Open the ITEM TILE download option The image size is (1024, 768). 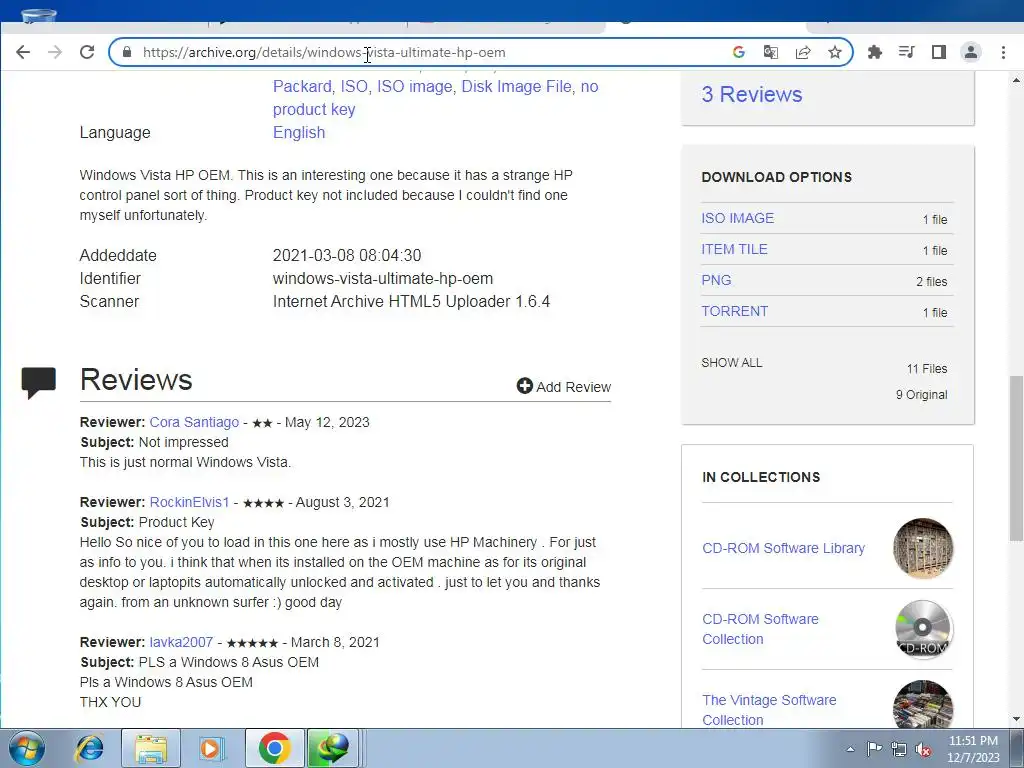[x=734, y=249]
